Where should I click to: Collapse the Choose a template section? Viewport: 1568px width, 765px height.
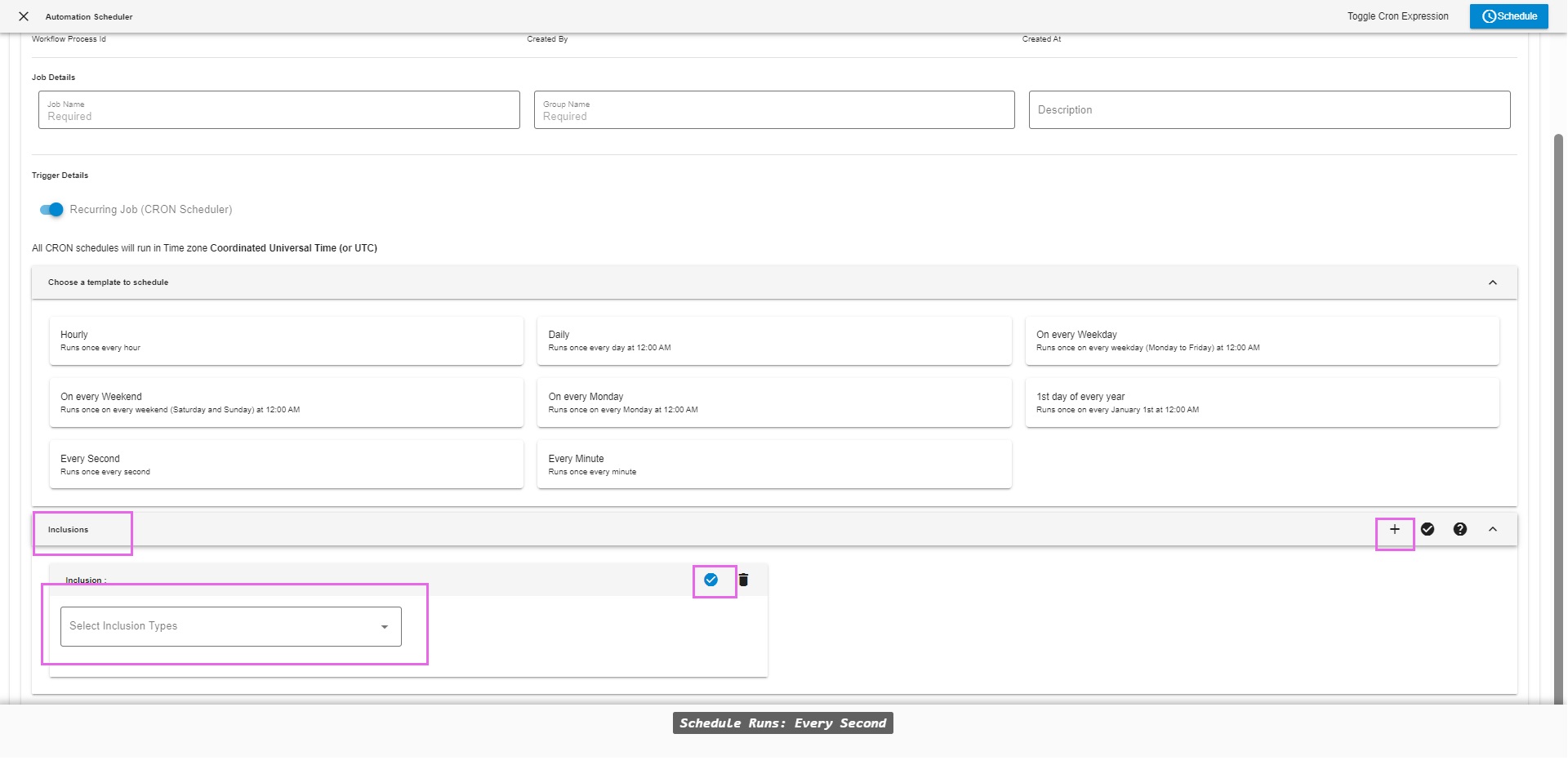point(1492,282)
